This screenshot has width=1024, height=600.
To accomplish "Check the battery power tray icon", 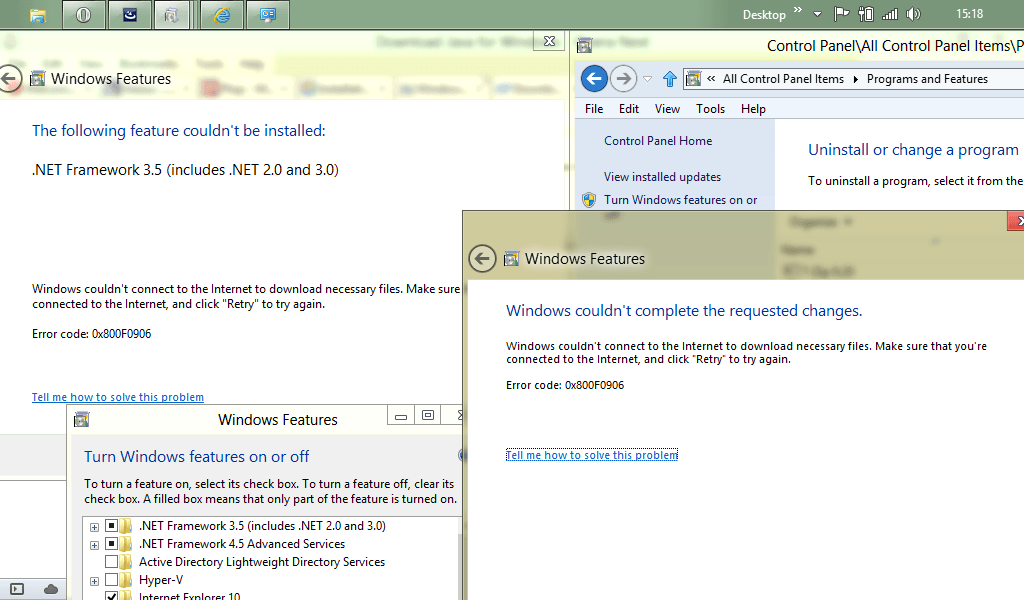I will (x=865, y=14).
